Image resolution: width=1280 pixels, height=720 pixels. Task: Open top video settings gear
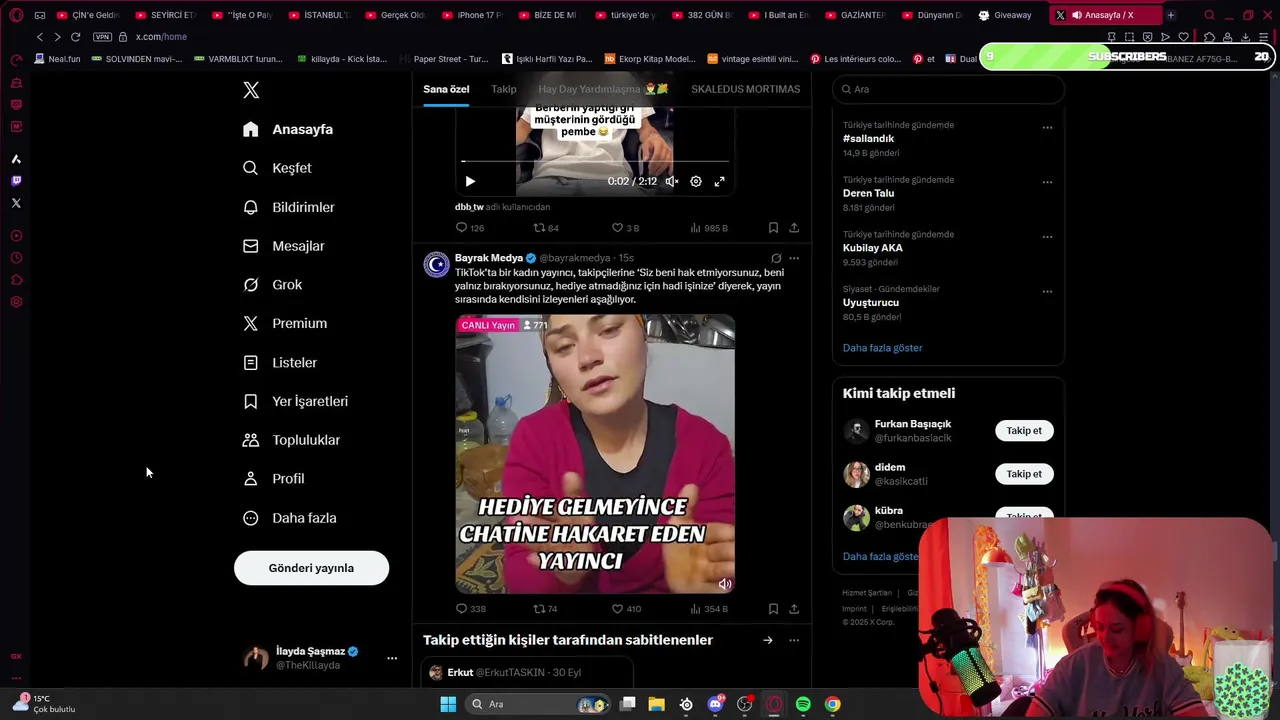tap(696, 181)
